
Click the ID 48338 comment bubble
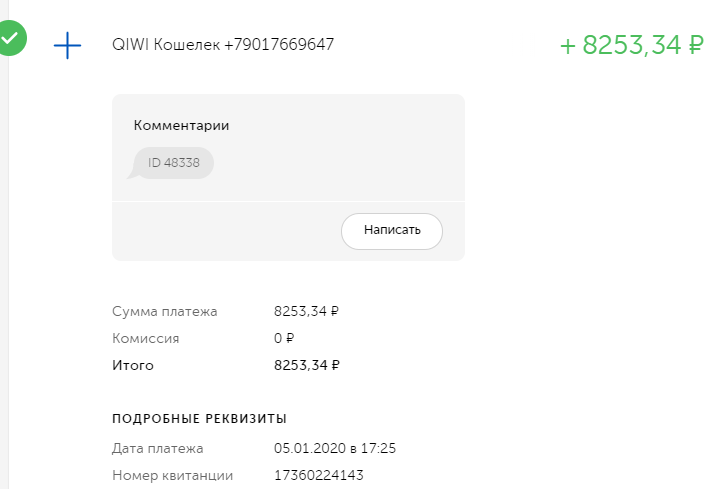[174, 163]
